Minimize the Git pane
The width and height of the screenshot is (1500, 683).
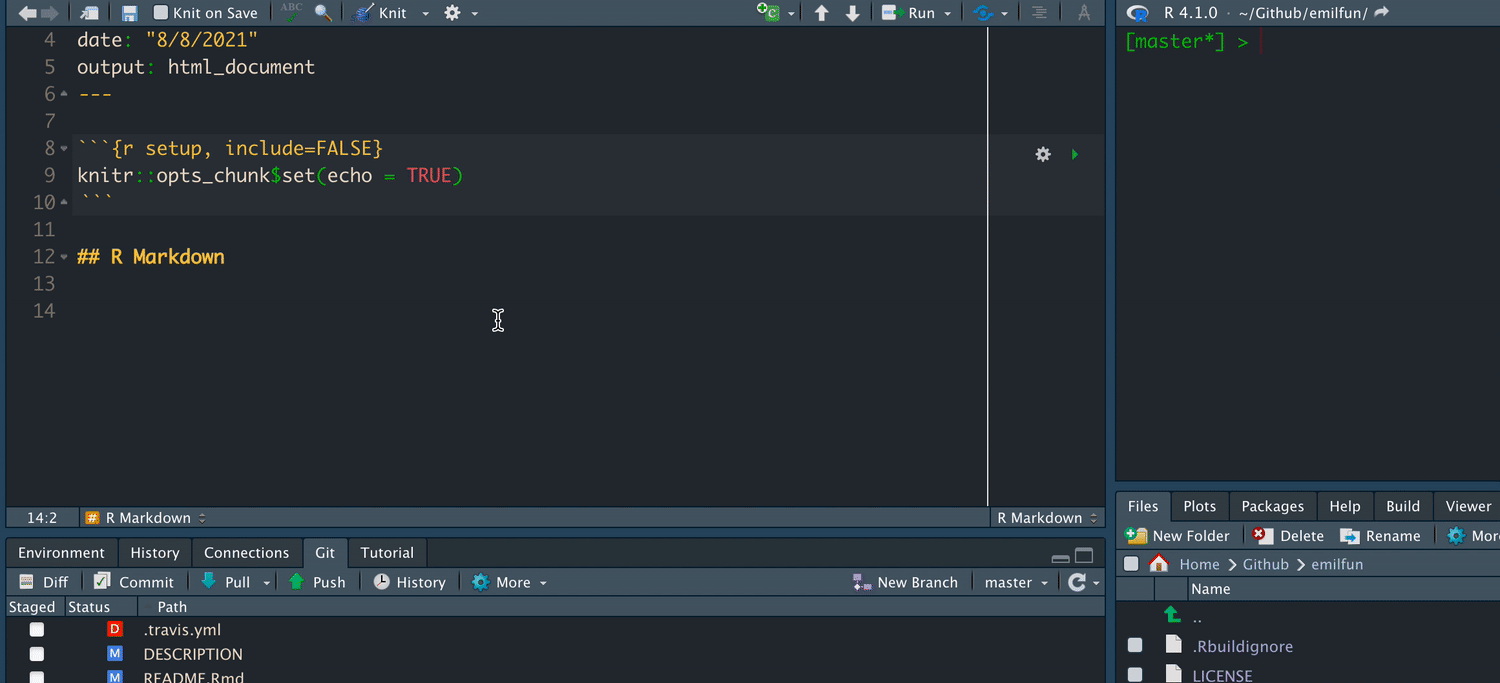[1061, 557]
